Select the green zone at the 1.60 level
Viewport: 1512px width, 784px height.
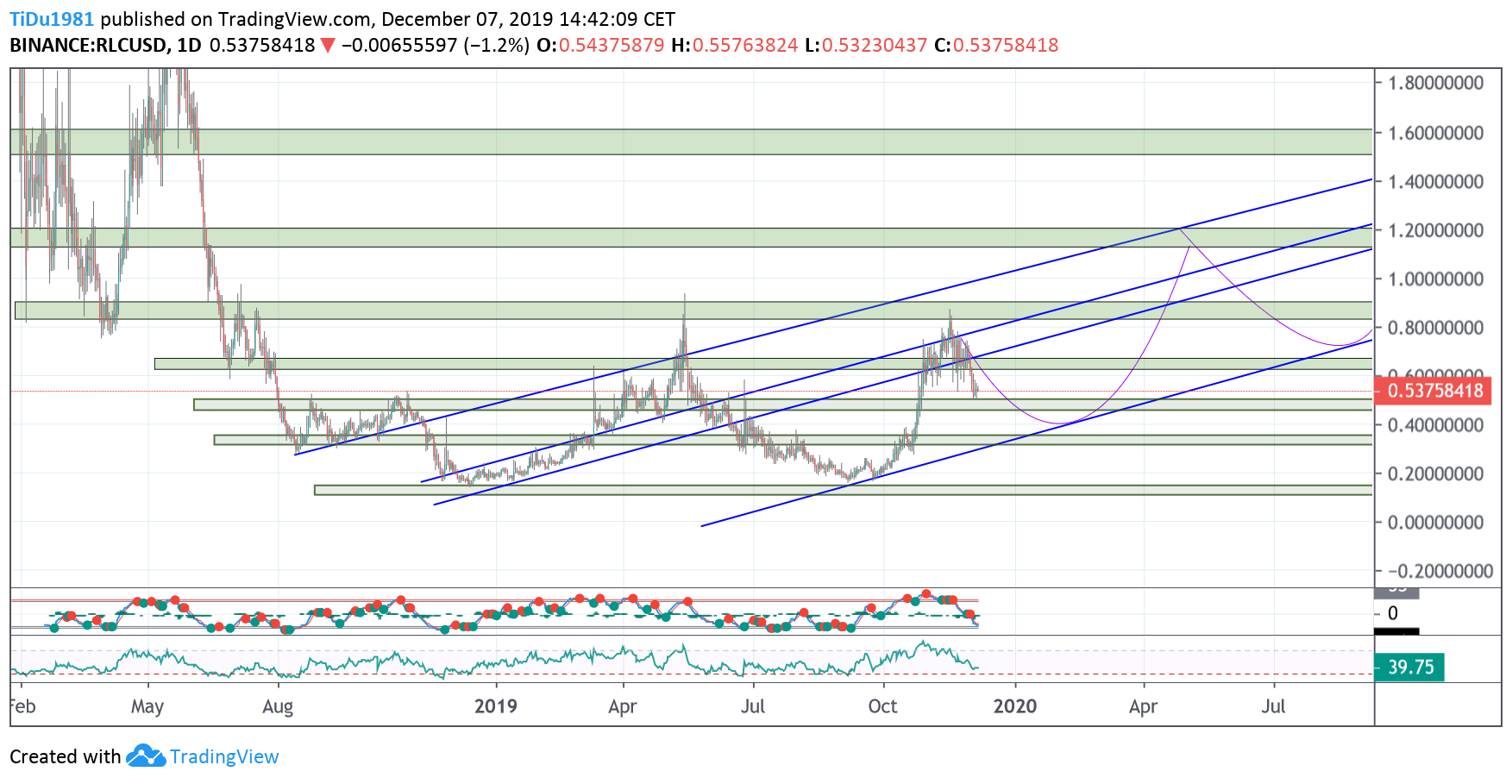(691, 141)
